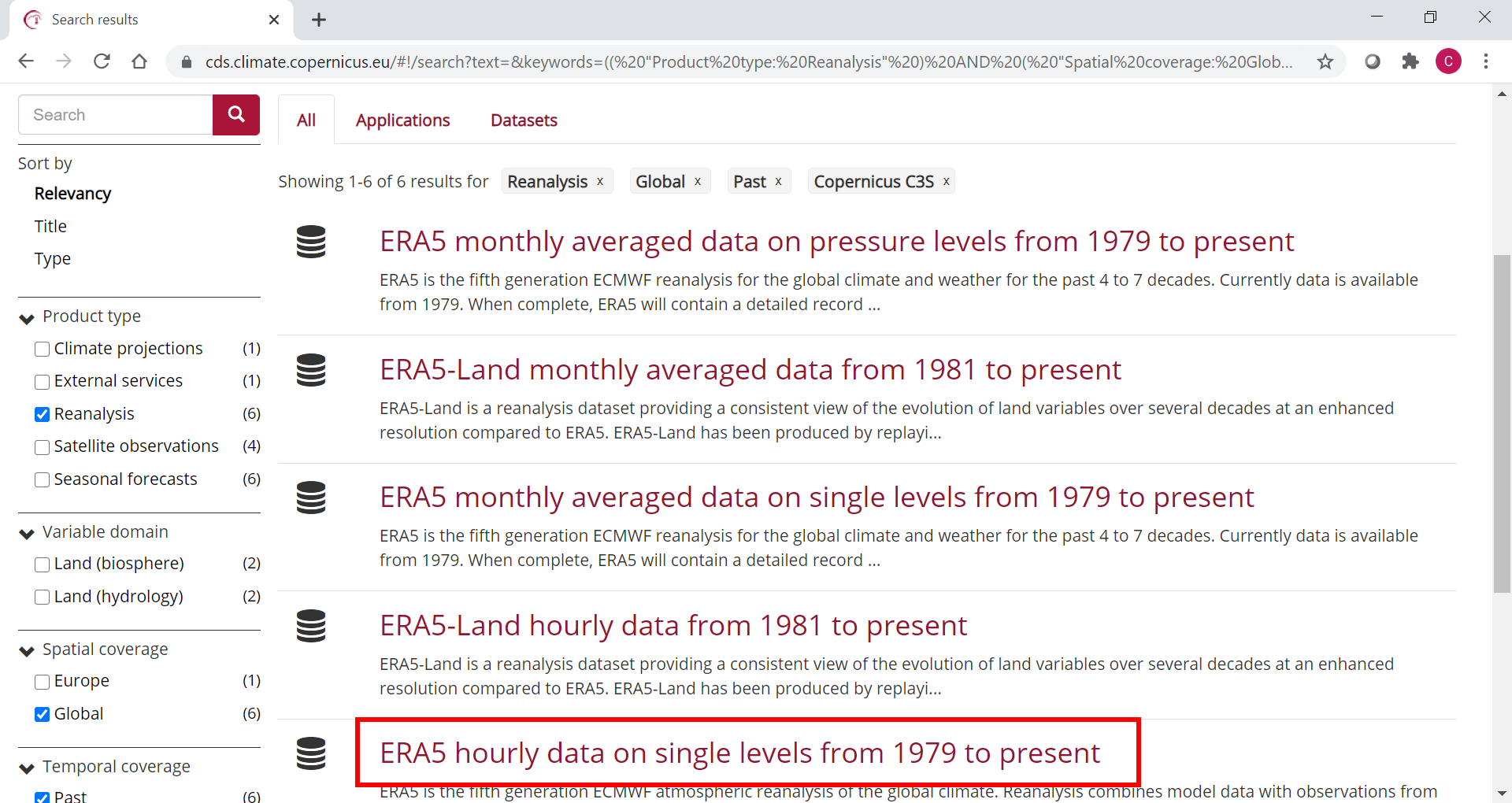Collapse the Spatial coverage section
This screenshot has height=803, width=1512.
(27, 651)
